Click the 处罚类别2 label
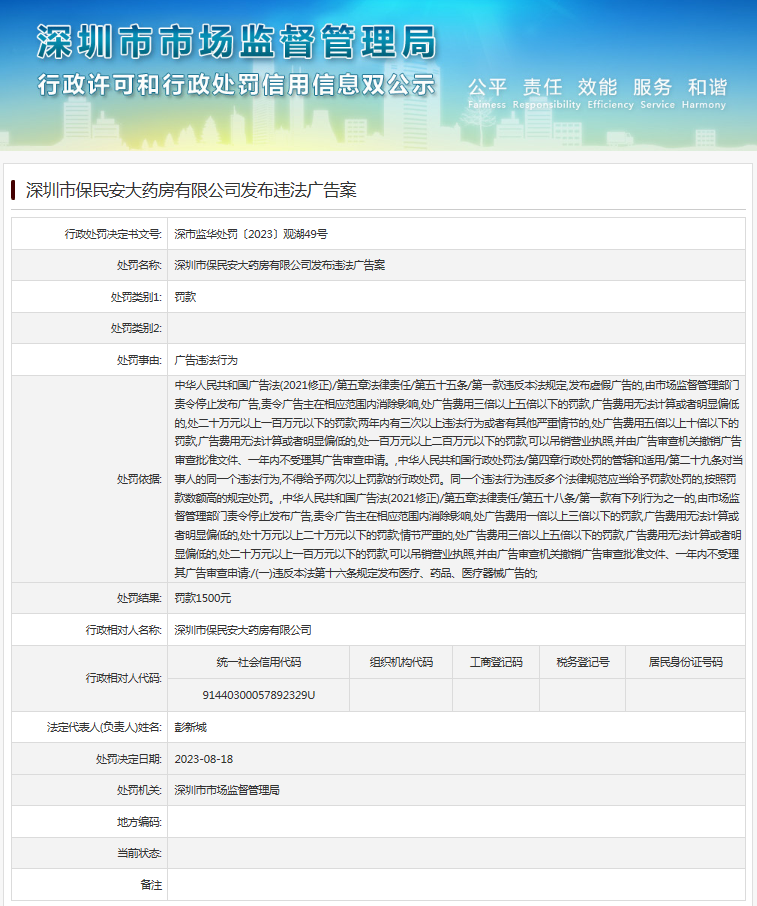Viewport: 757px width, 906px height. 136,328
